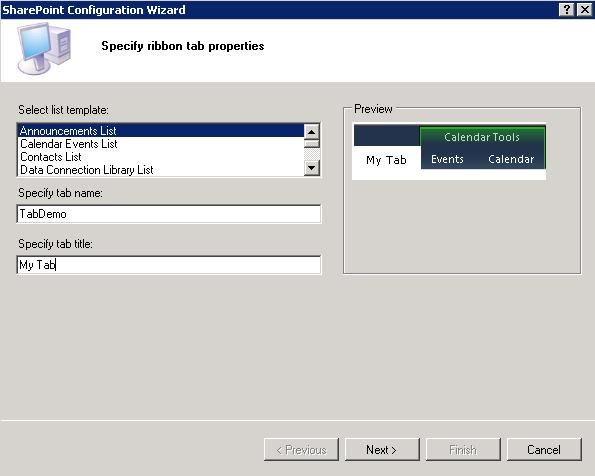Click the 'Specify ribbon tab properties' heading
The width and height of the screenshot is (595, 476).
click(x=183, y=46)
